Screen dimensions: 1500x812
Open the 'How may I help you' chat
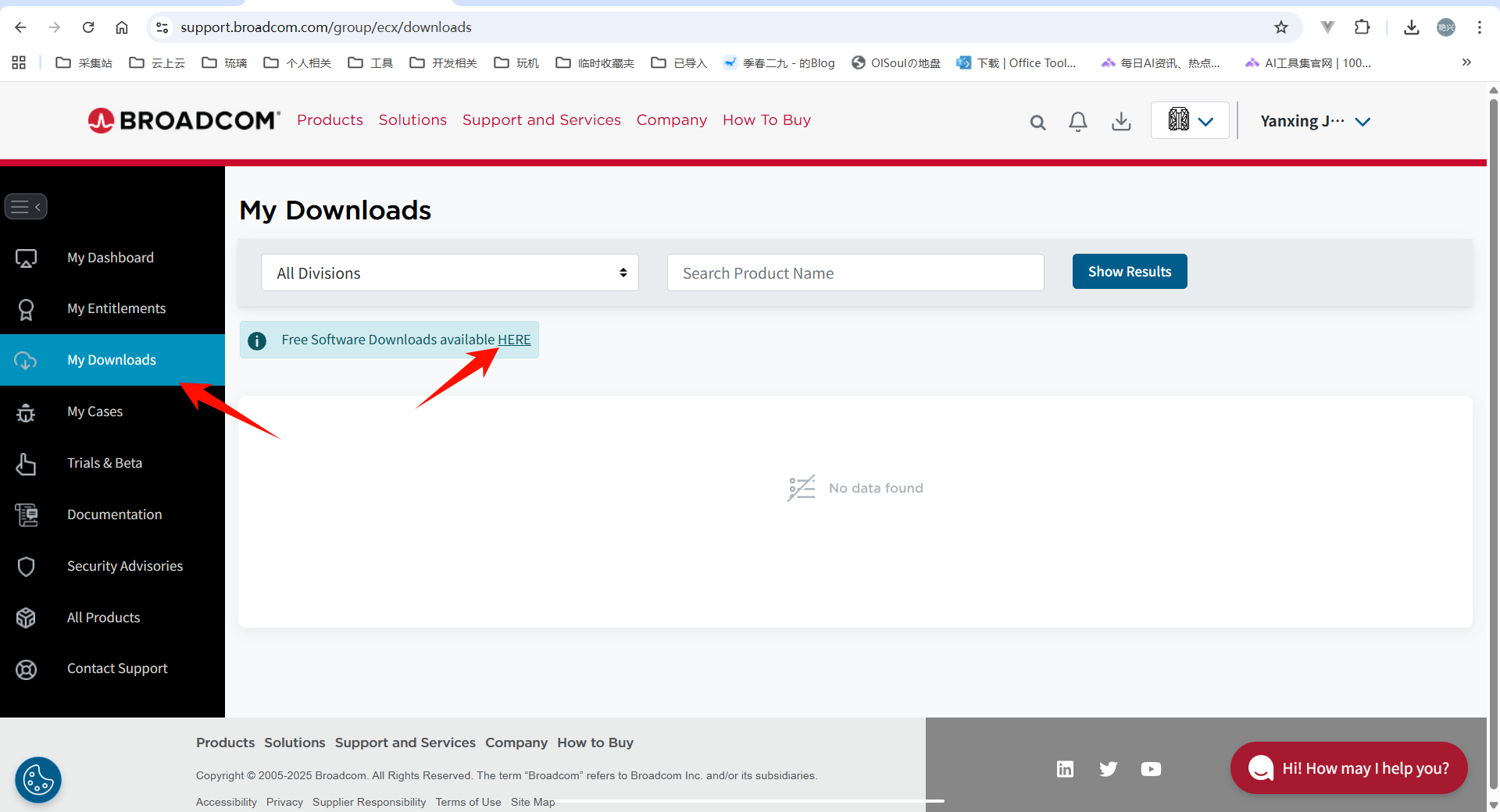coord(1348,768)
